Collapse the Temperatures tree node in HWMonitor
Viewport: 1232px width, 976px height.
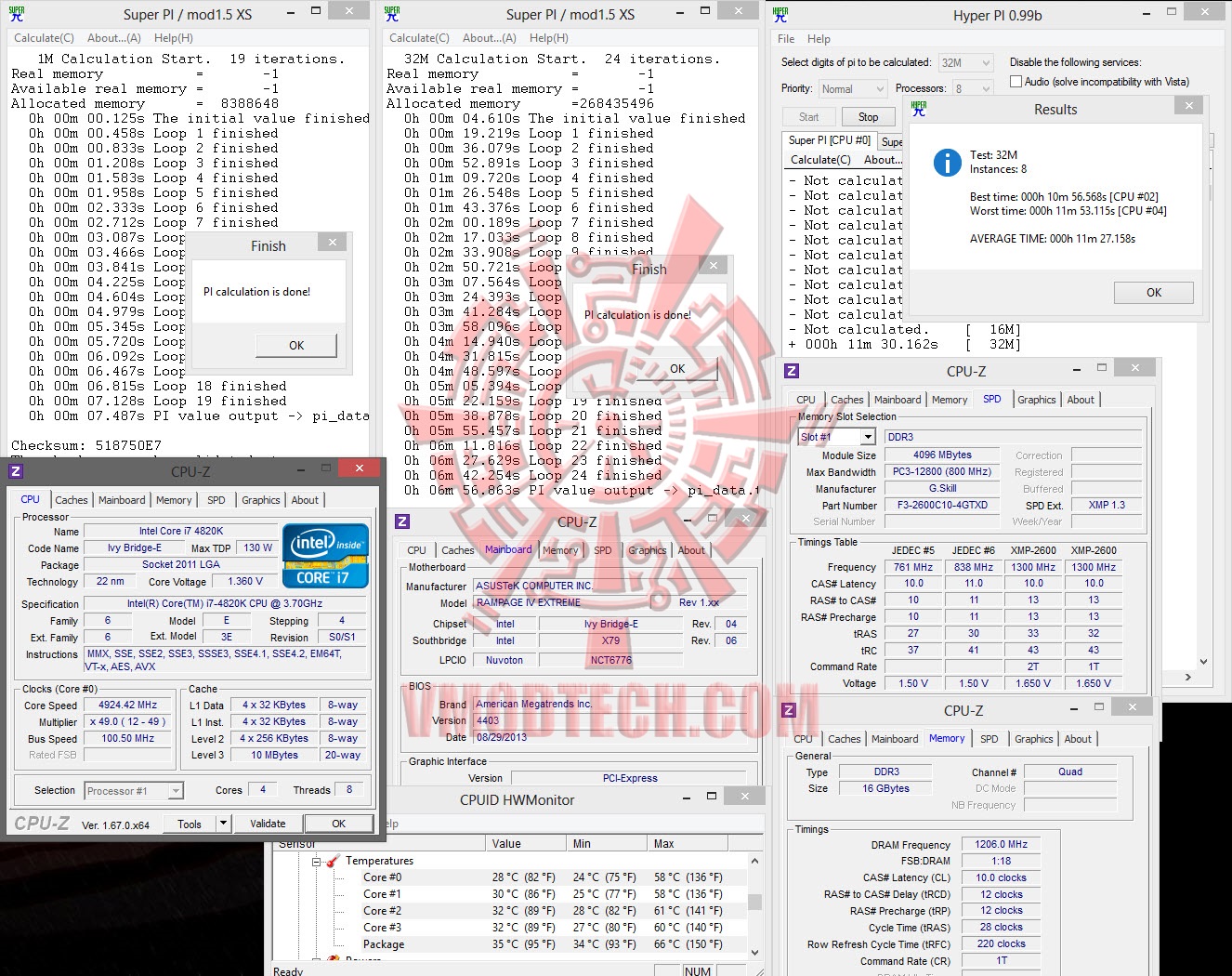click(317, 862)
